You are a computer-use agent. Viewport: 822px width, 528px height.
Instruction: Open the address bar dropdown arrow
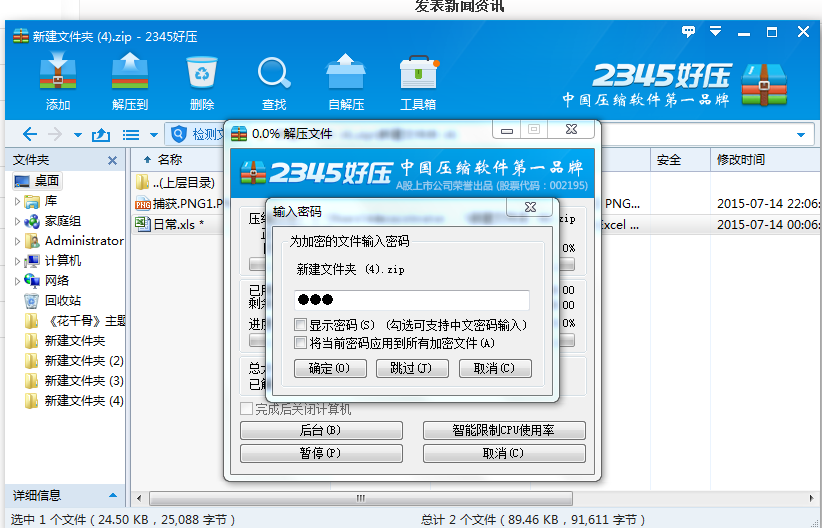coord(801,135)
